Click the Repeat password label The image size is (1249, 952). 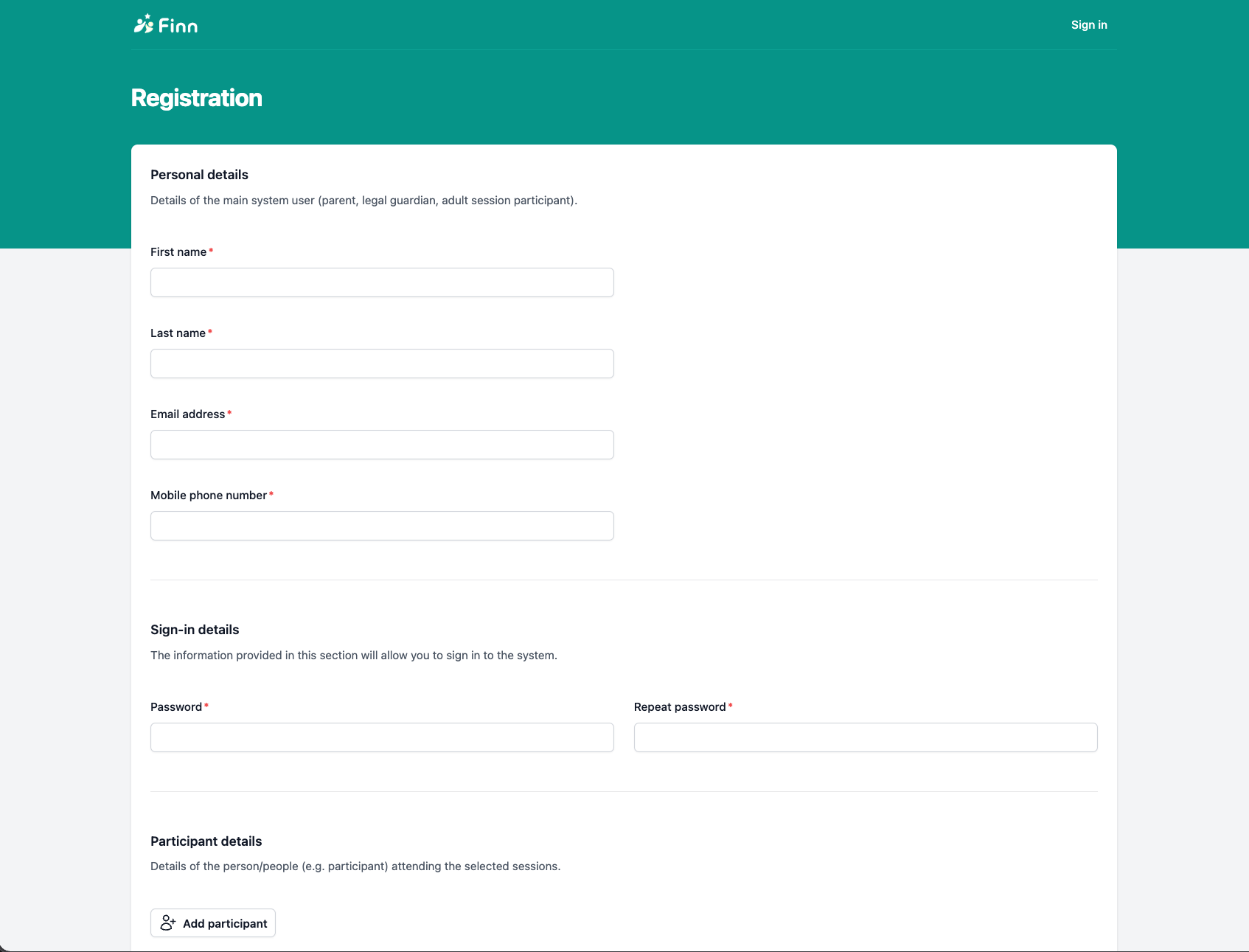tap(680, 707)
